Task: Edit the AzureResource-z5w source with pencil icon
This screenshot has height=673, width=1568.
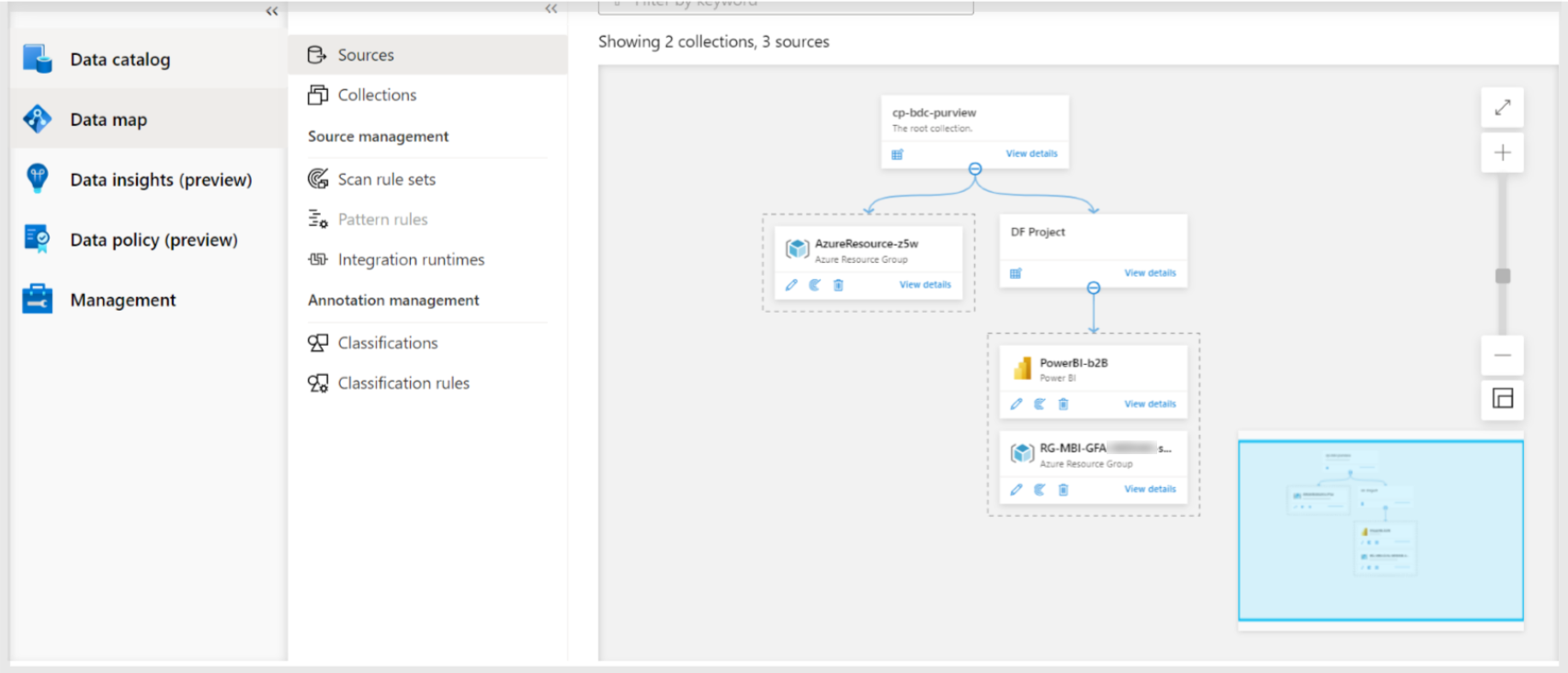Action: coord(791,285)
